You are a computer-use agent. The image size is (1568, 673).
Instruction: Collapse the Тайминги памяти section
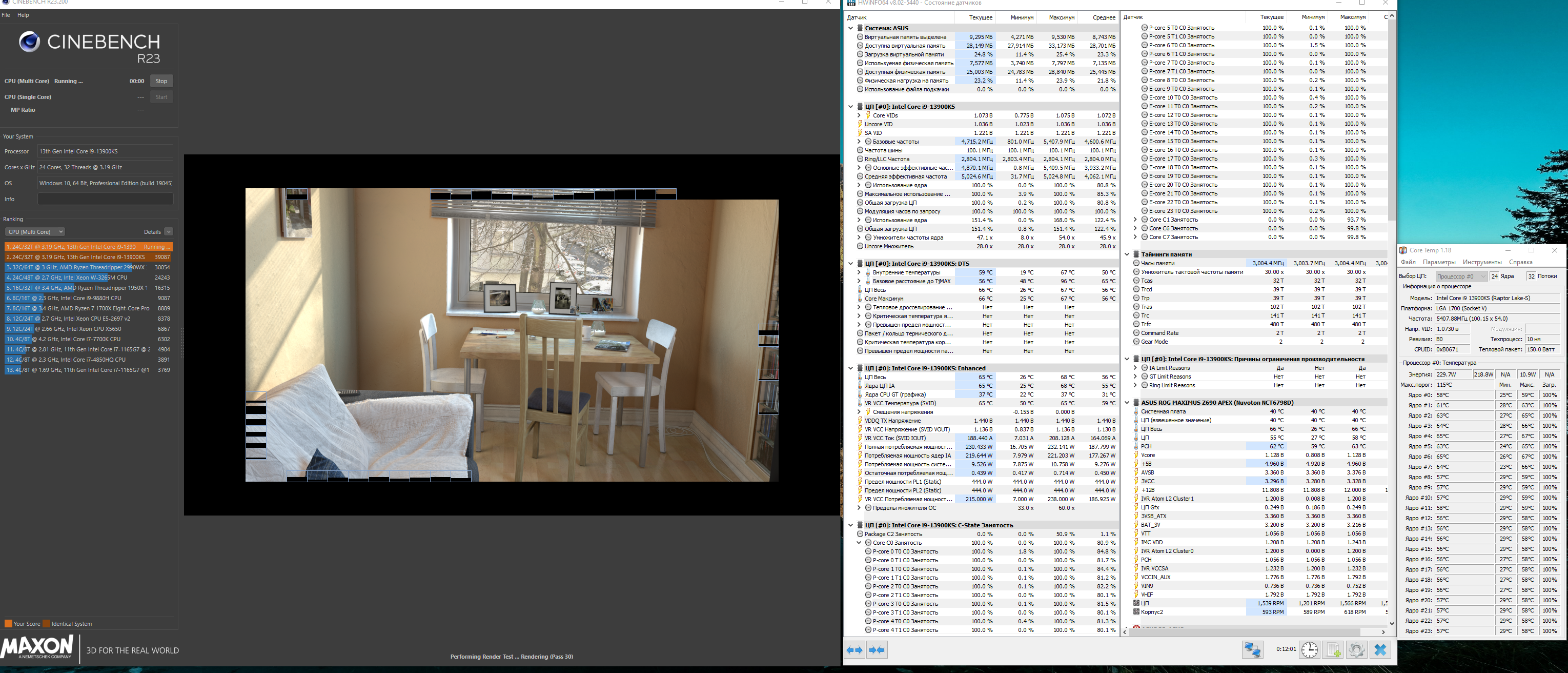(x=1127, y=254)
